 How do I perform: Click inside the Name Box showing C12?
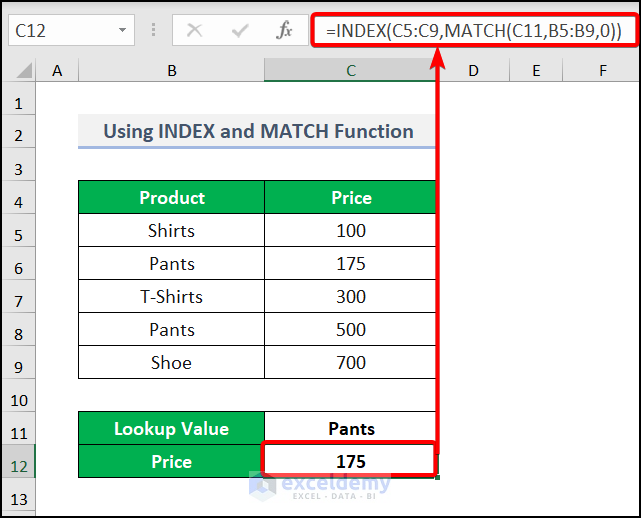(58, 30)
